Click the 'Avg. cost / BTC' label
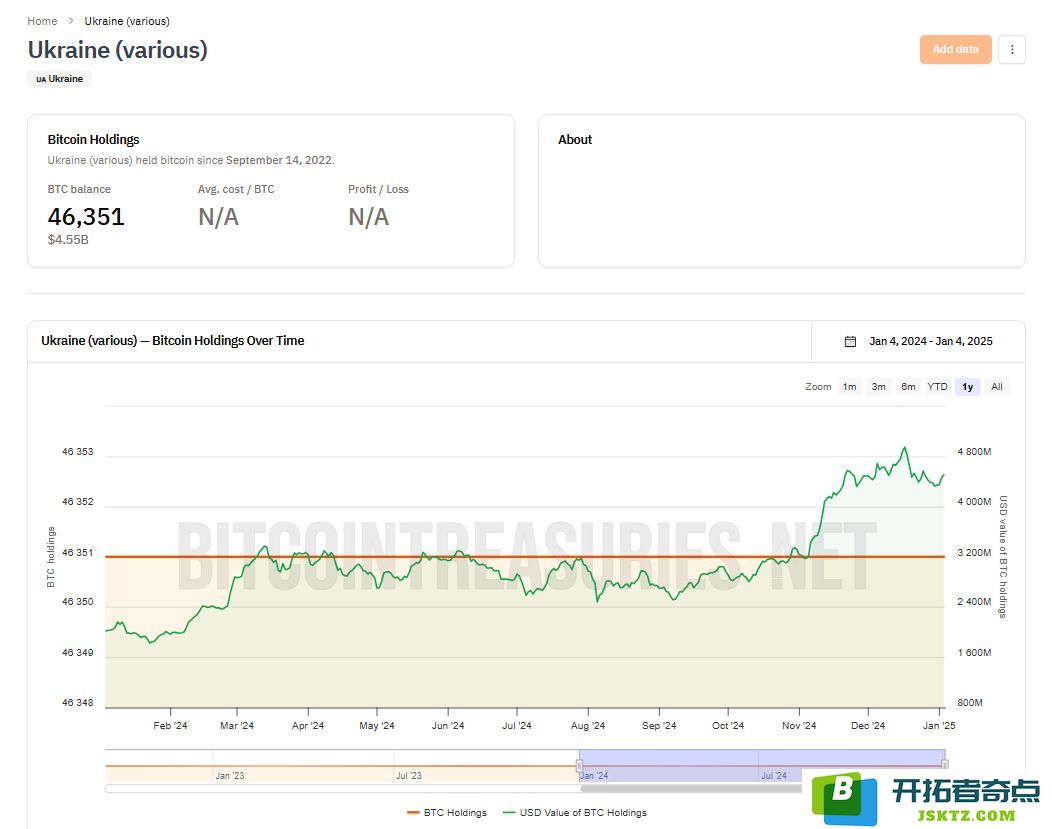 pos(236,189)
